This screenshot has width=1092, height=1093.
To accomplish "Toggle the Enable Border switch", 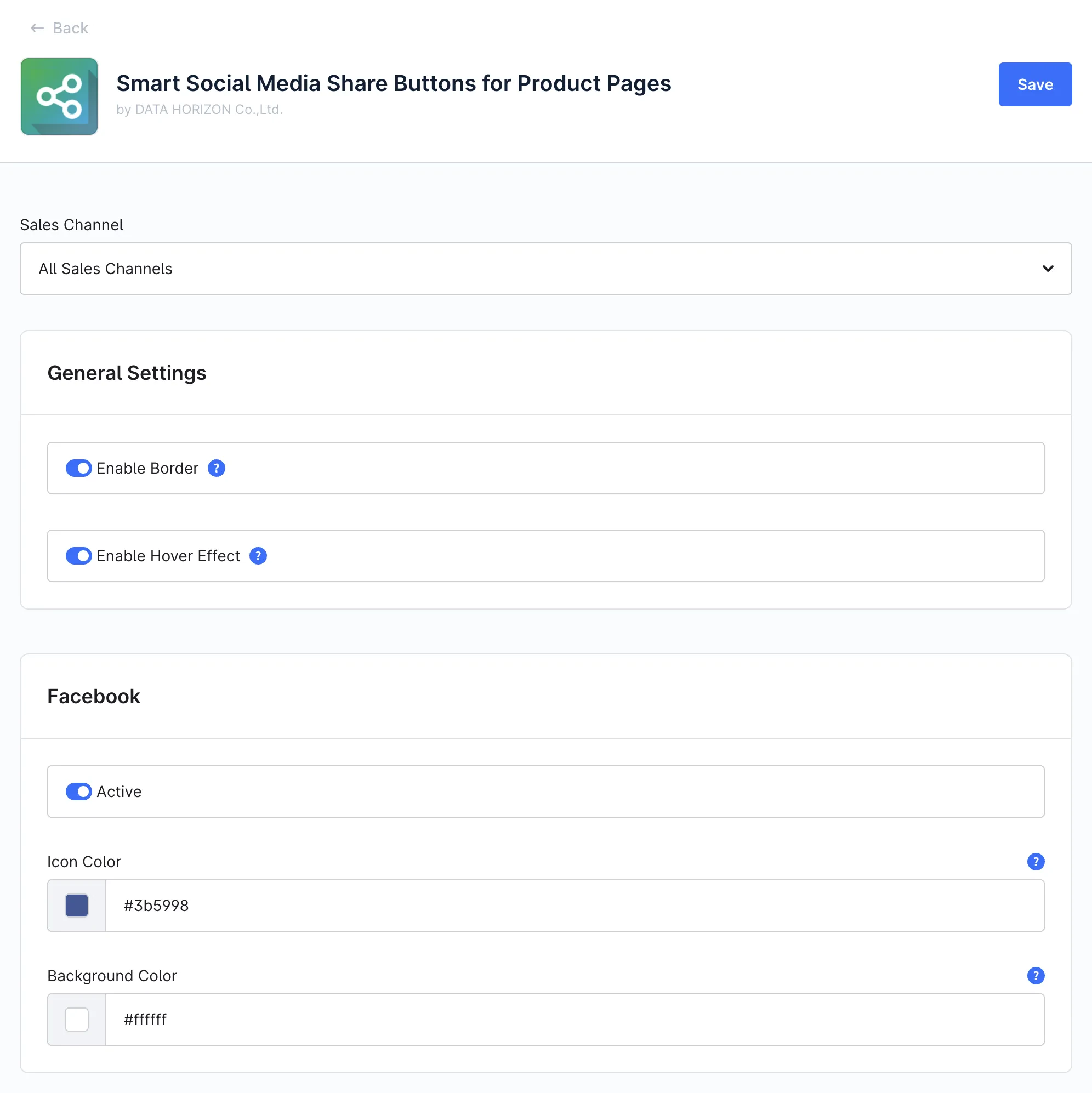I will (78, 468).
